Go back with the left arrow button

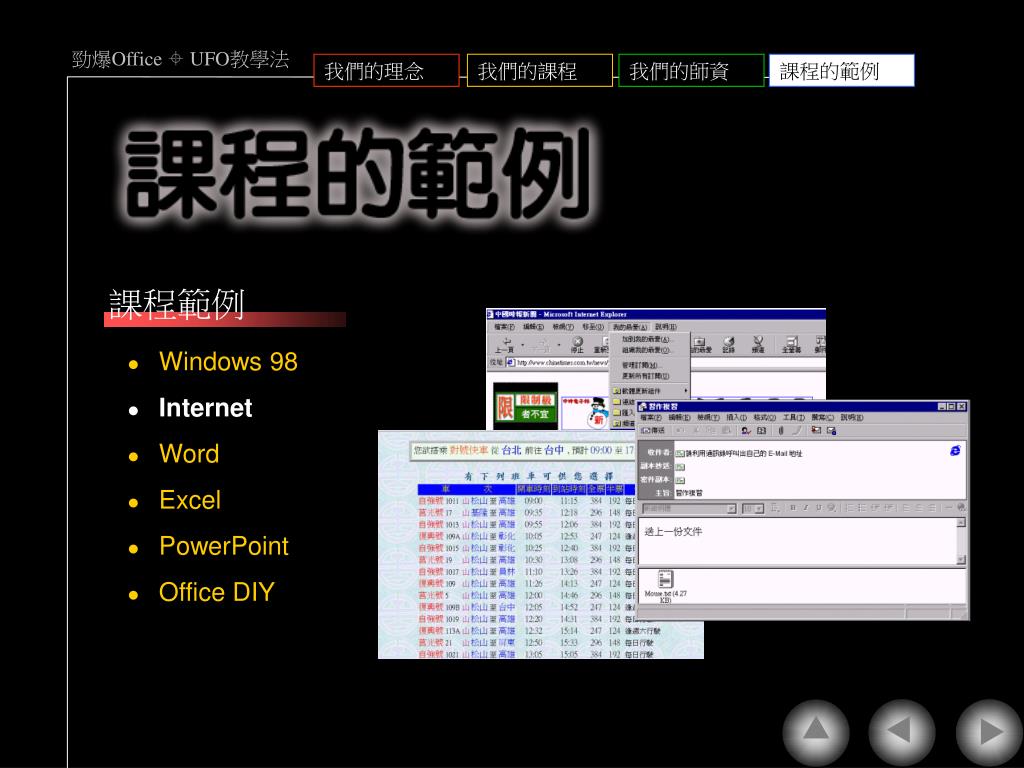coord(902,732)
